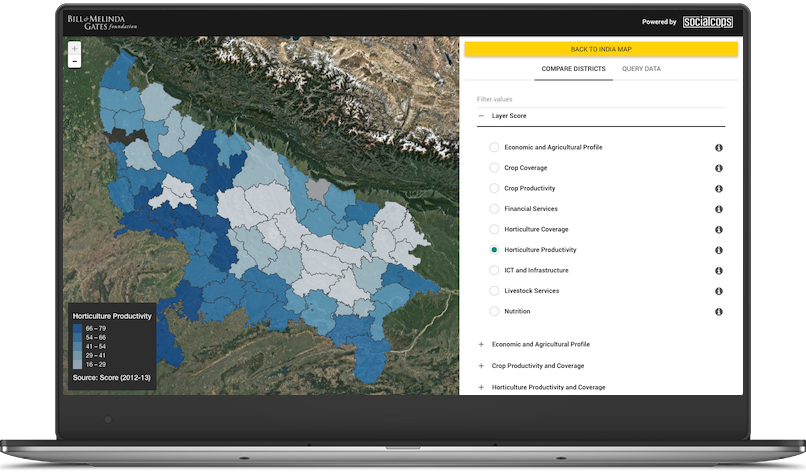Click the Powered by text
806x475 pixels.
tap(659, 22)
